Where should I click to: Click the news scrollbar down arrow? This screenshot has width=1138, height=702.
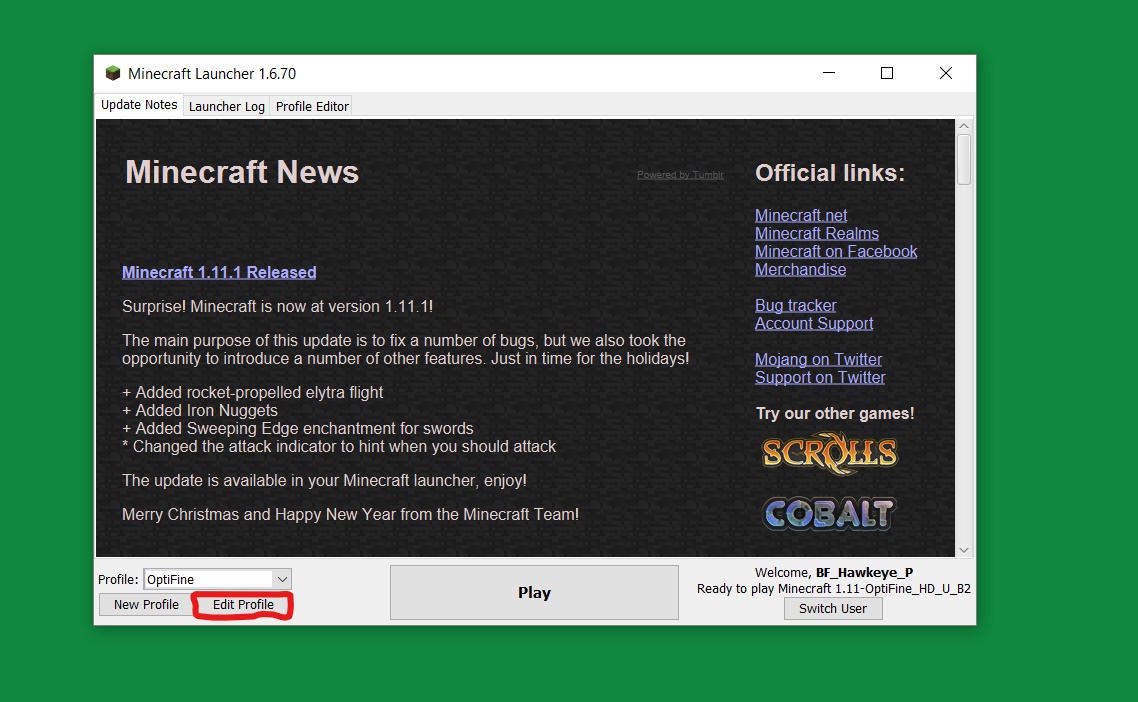pos(964,550)
